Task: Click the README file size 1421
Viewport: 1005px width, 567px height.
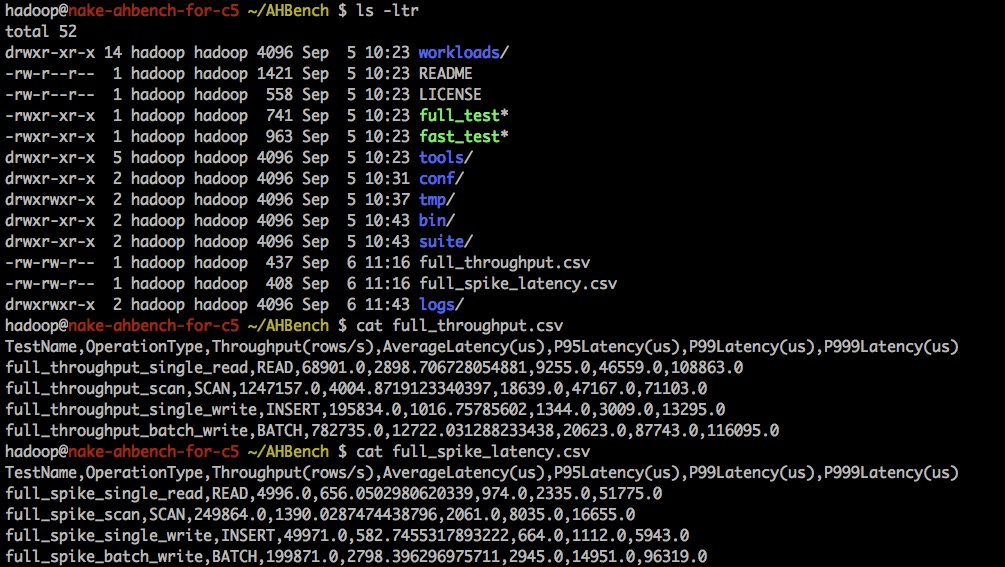Action: coord(275,73)
